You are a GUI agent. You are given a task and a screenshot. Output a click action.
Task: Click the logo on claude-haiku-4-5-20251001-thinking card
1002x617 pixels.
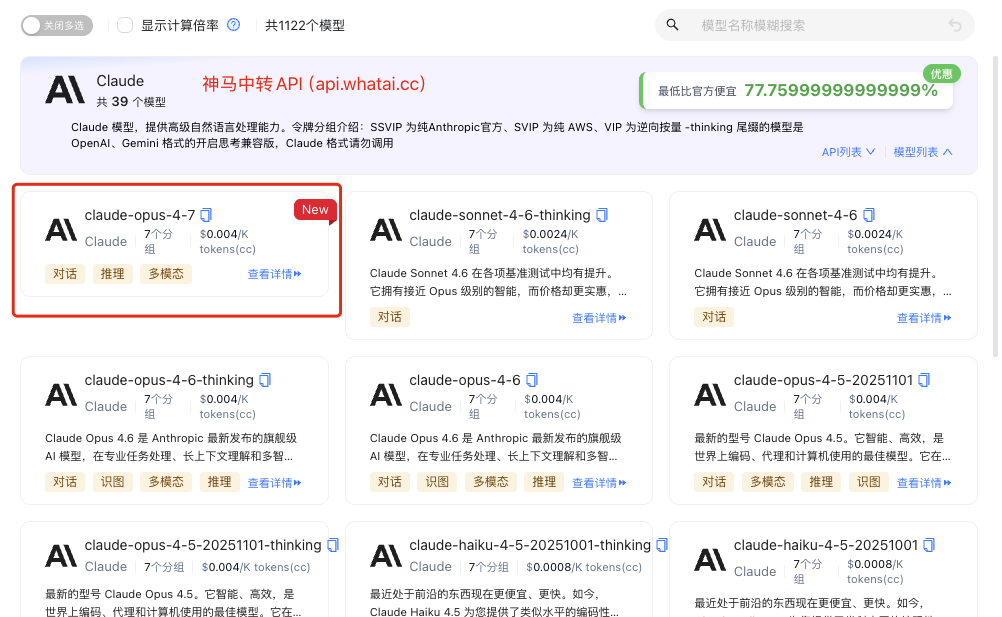click(x=386, y=556)
